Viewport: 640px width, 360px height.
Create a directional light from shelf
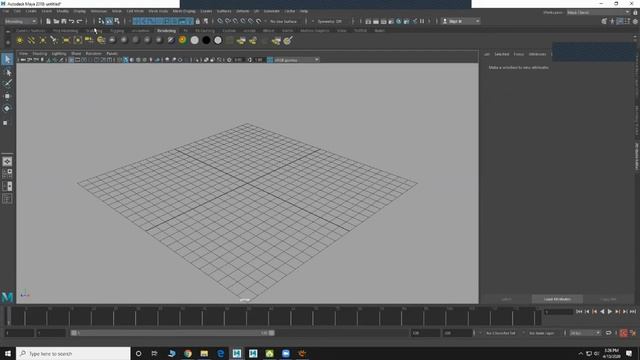31,40
